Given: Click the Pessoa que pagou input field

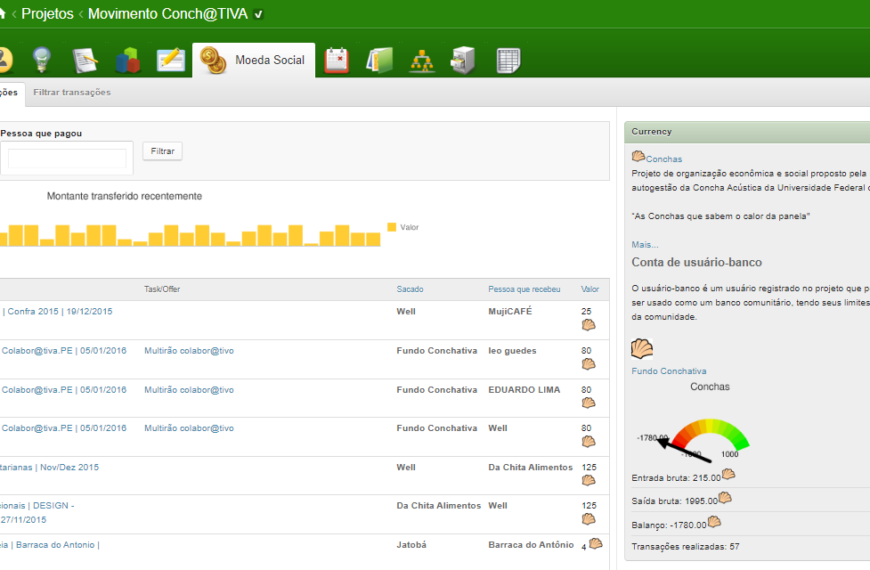Looking at the screenshot, I should tap(67, 158).
